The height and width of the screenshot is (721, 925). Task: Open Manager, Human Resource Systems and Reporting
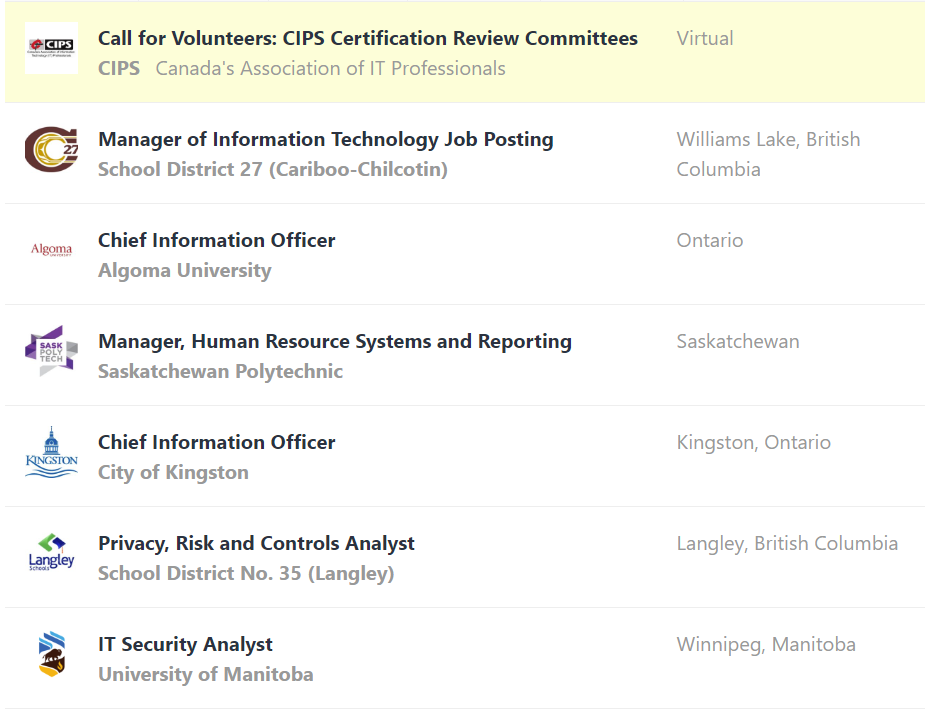tap(334, 341)
